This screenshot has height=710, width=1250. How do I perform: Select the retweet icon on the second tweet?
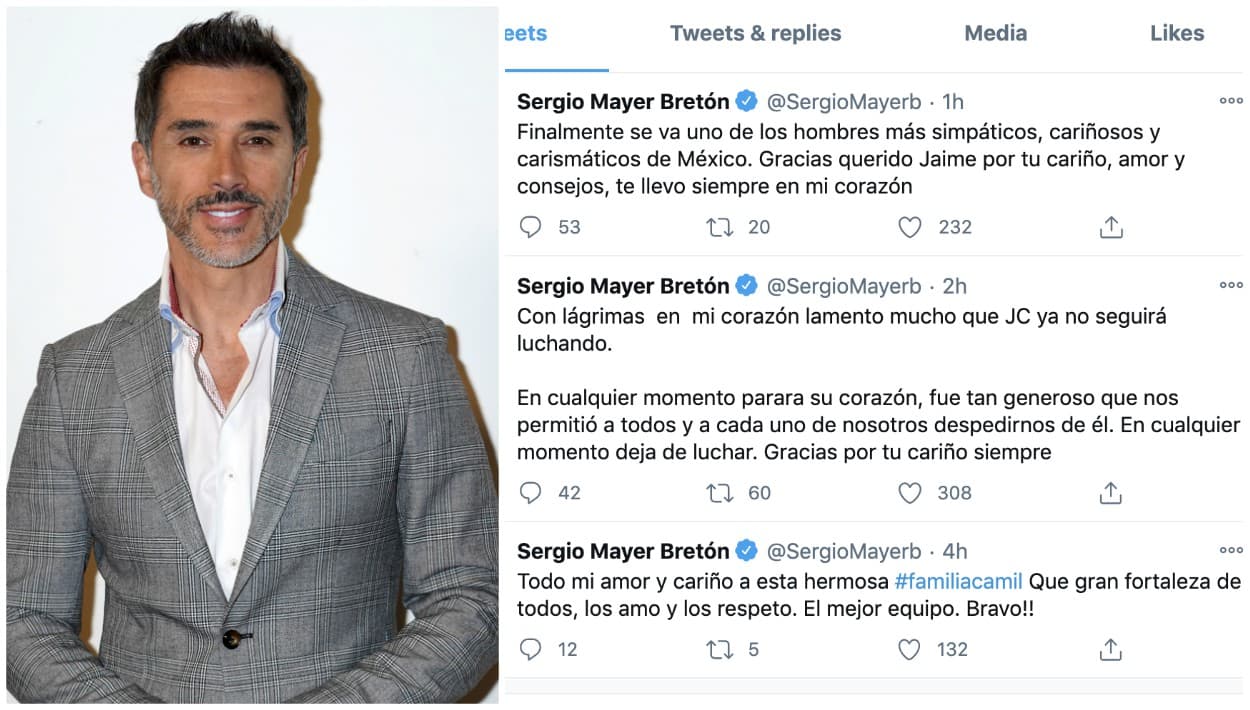tap(718, 492)
